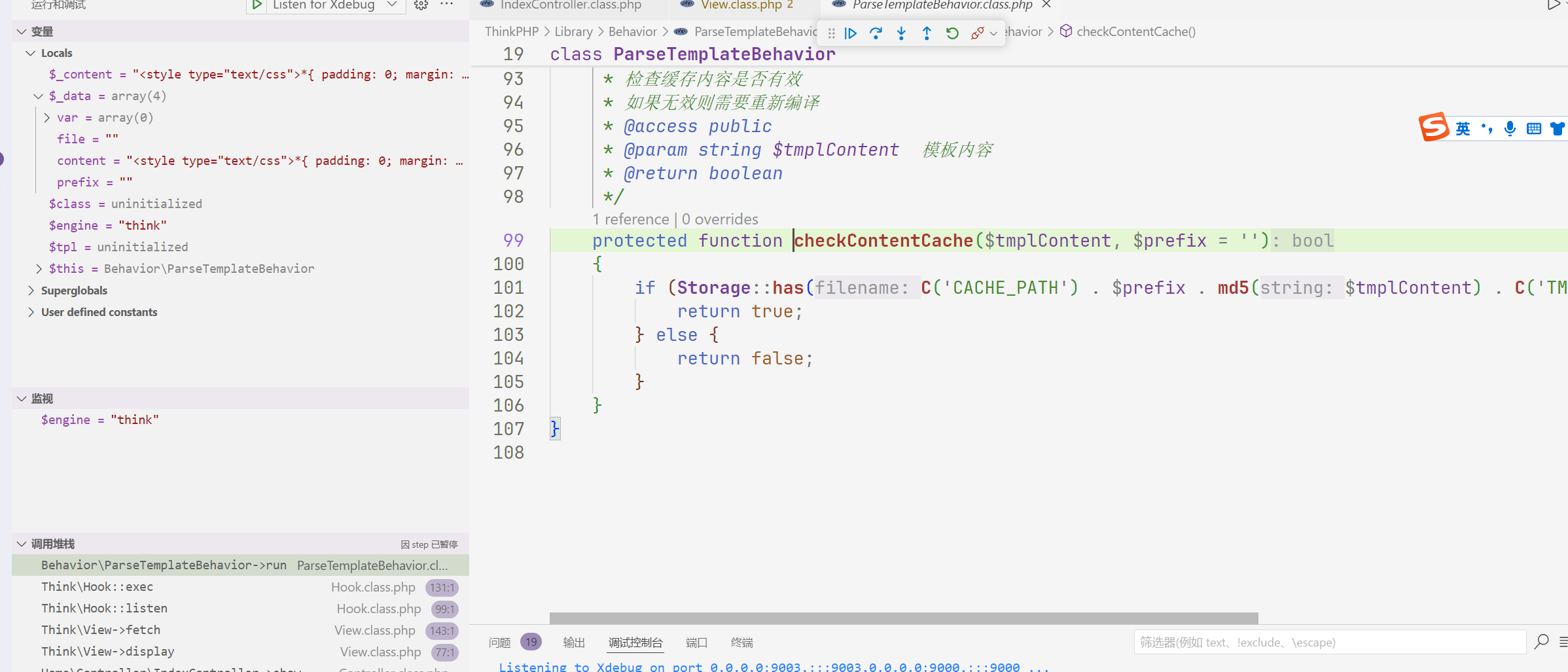1568x672 pixels.
Task: Open the 问题 panel tab
Action: tap(499, 643)
